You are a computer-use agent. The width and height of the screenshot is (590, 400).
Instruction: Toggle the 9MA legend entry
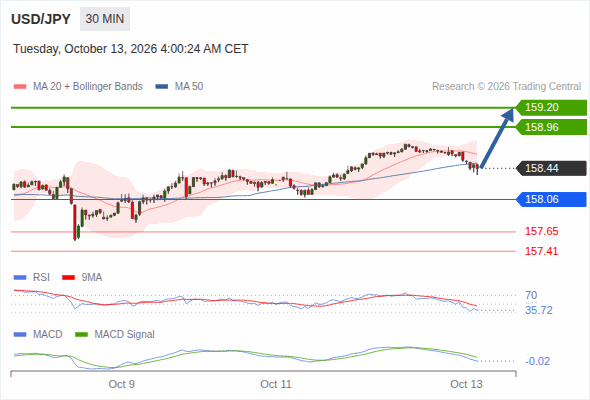(x=82, y=277)
